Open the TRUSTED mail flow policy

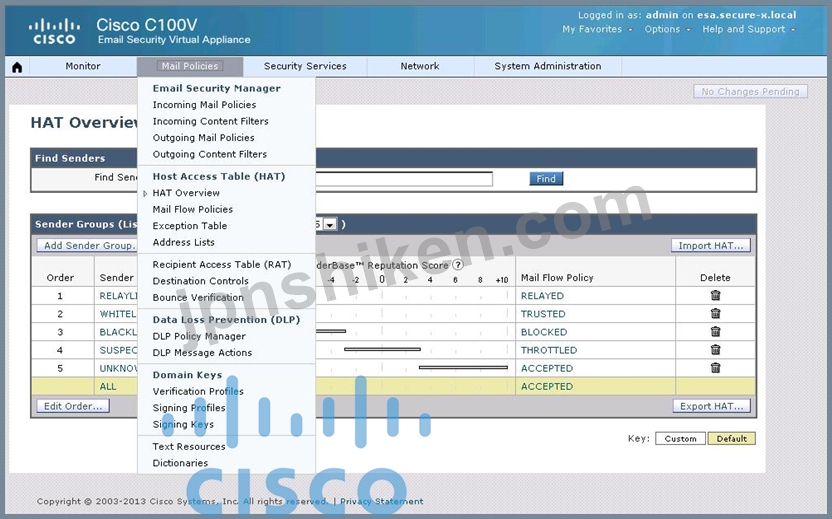point(543,314)
